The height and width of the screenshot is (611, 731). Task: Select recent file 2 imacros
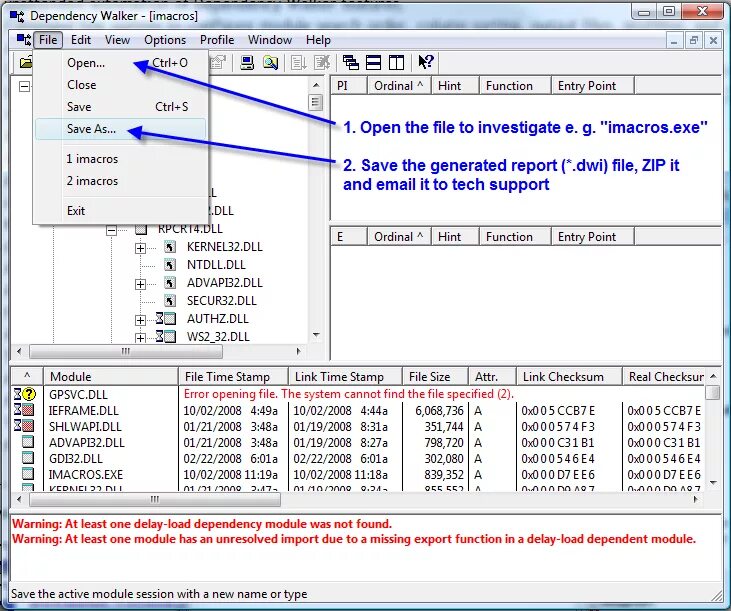point(120,181)
